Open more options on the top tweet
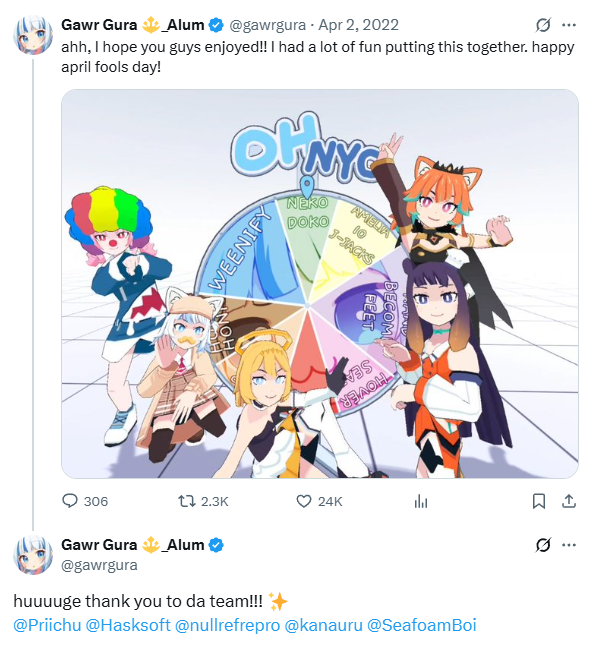Image resolution: width=594 pixels, height=648 pixels. click(x=569, y=25)
